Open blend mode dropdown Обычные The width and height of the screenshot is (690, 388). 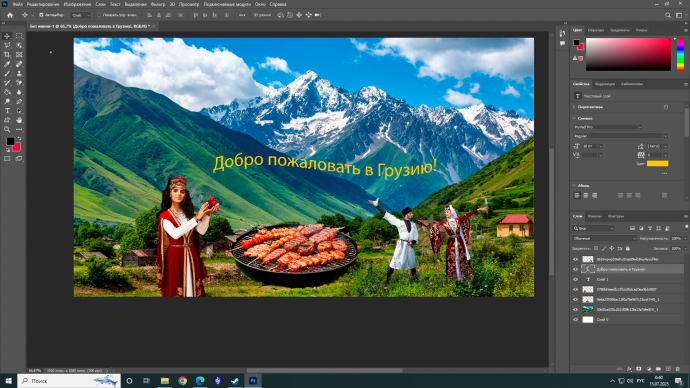pyautogui.click(x=604, y=238)
